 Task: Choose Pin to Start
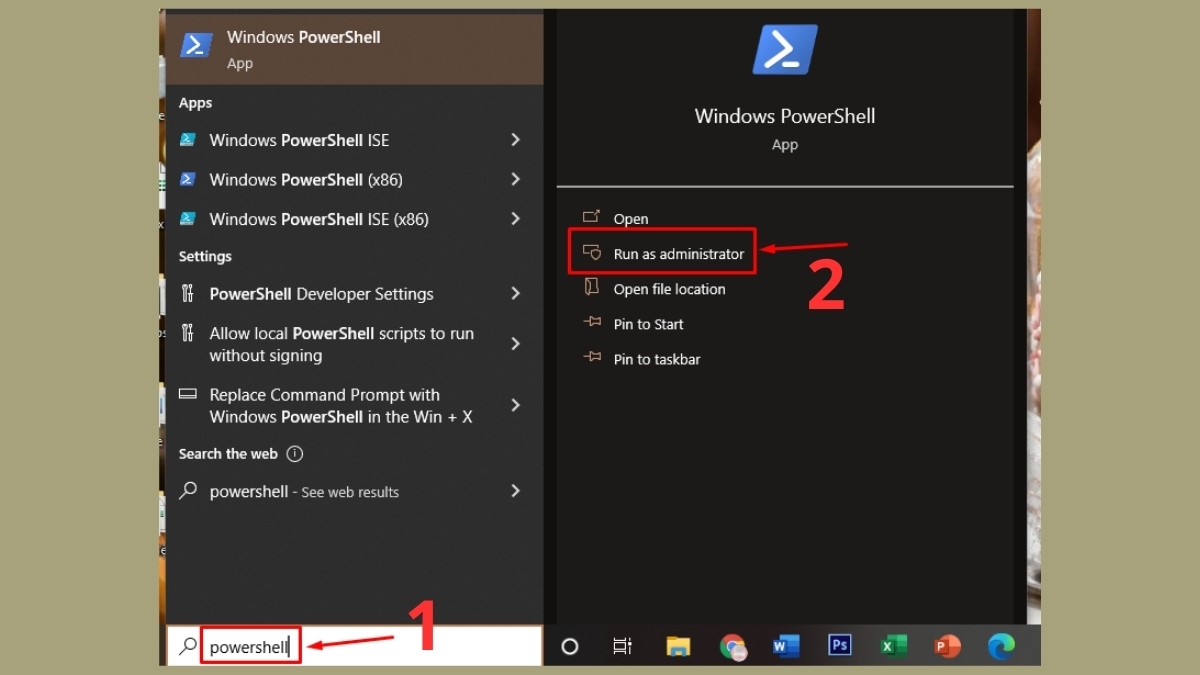pyautogui.click(x=648, y=324)
